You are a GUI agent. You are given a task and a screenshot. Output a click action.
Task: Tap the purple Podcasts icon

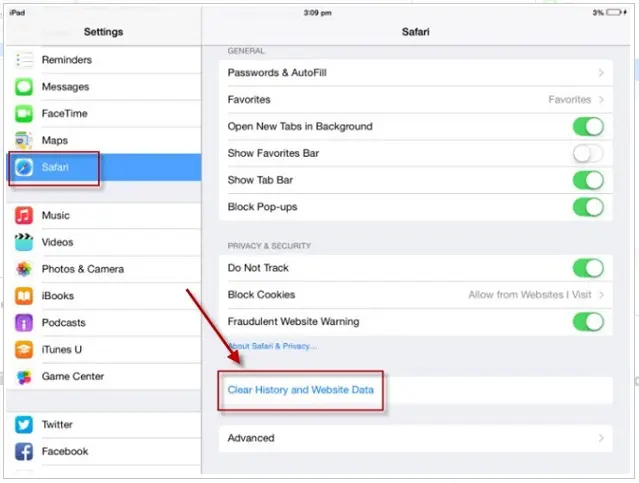pyautogui.click(x=24, y=323)
